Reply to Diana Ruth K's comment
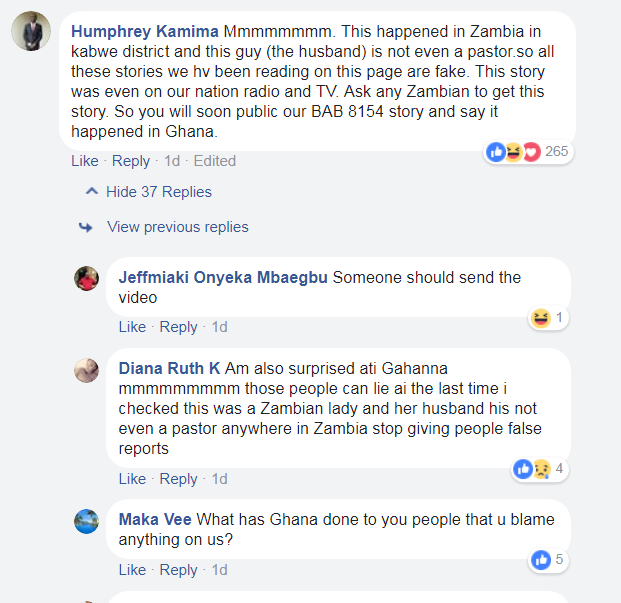The height and width of the screenshot is (603, 621). 179,479
